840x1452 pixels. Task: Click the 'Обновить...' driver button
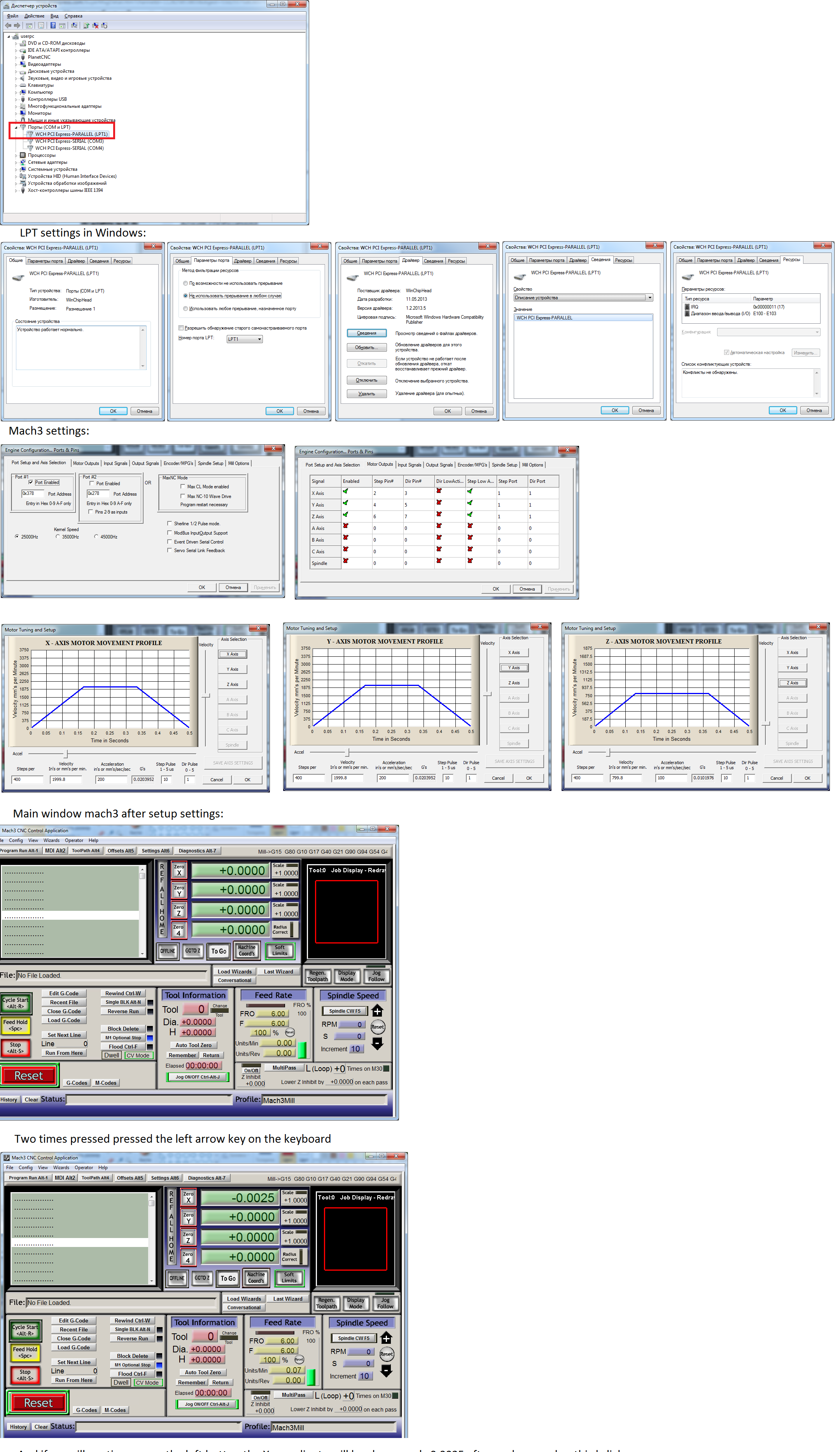(366, 347)
